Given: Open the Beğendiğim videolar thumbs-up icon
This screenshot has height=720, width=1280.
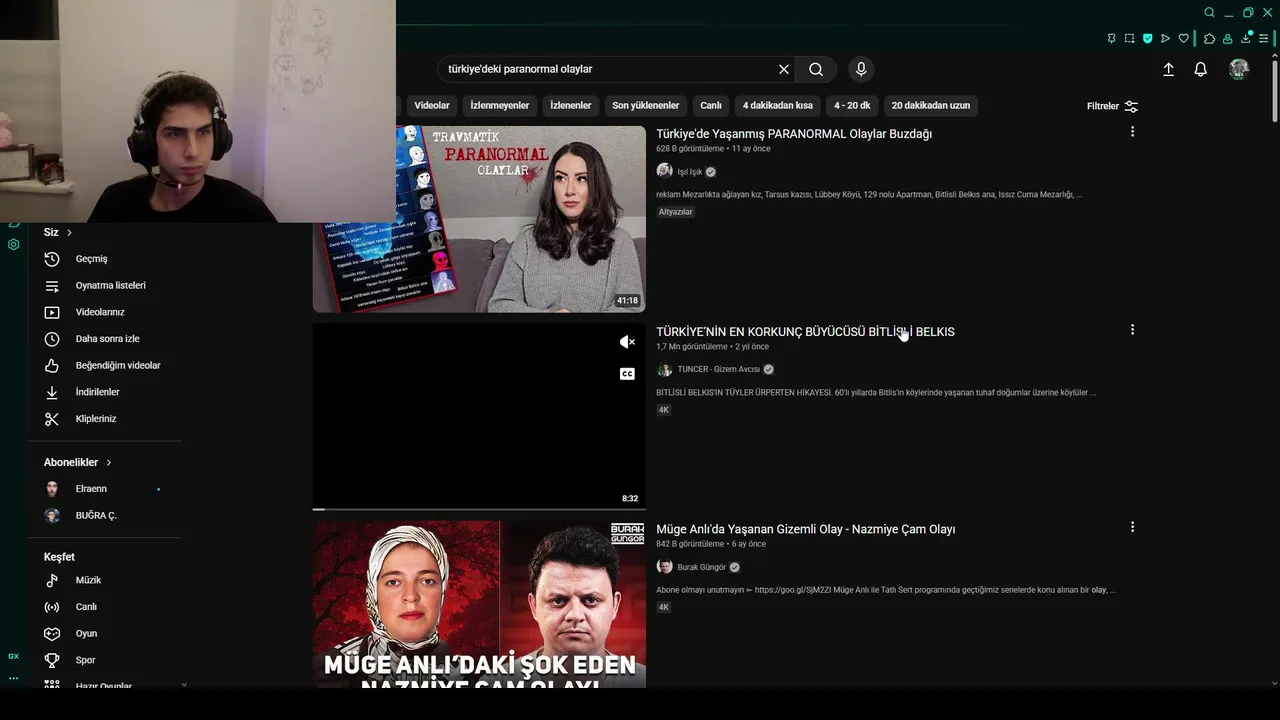Looking at the screenshot, I should [x=52, y=365].
